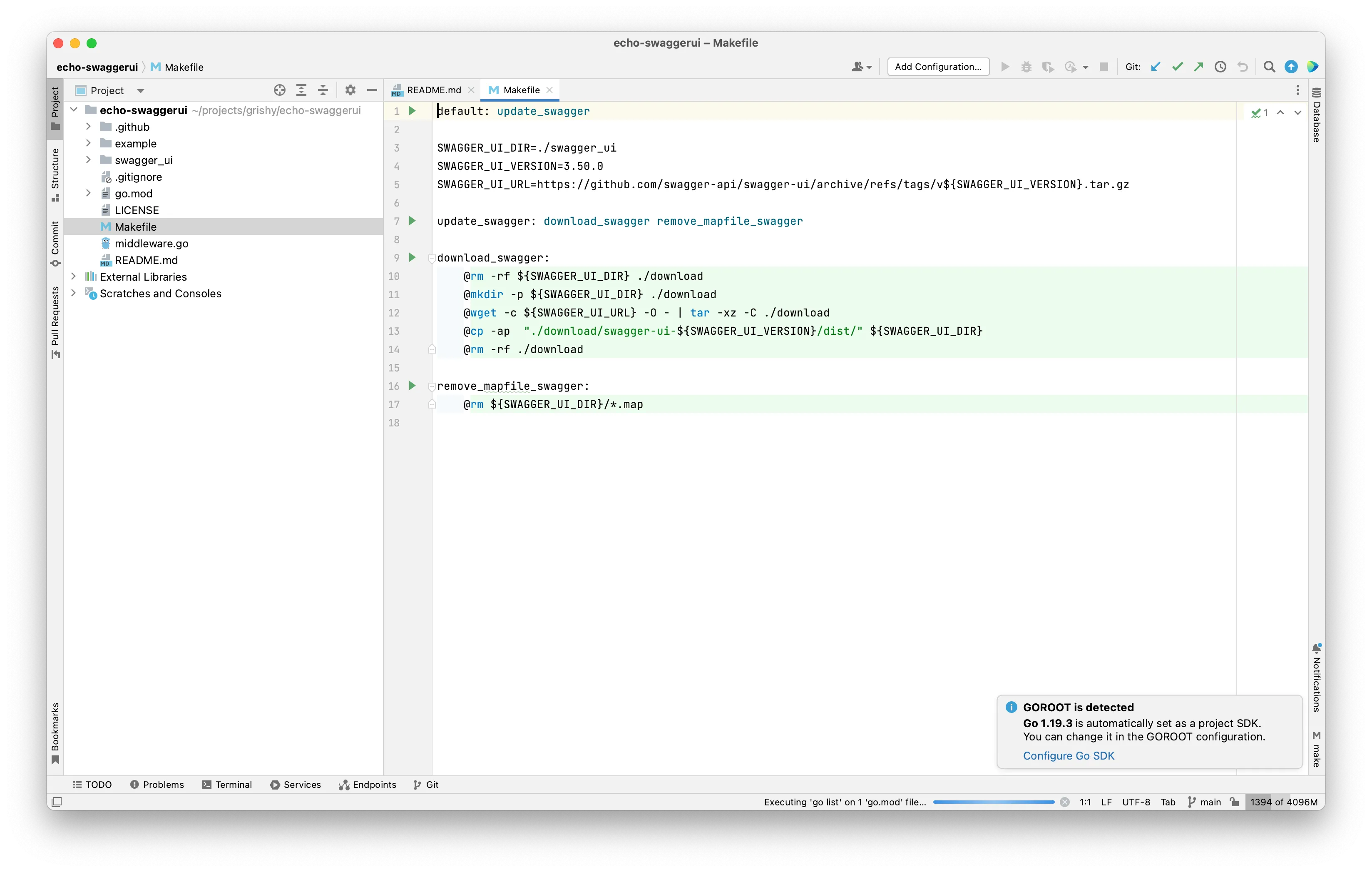Click the Git update project arrow icon
The width and height of the screenshot is (1372, 872).
[1155, 67]
